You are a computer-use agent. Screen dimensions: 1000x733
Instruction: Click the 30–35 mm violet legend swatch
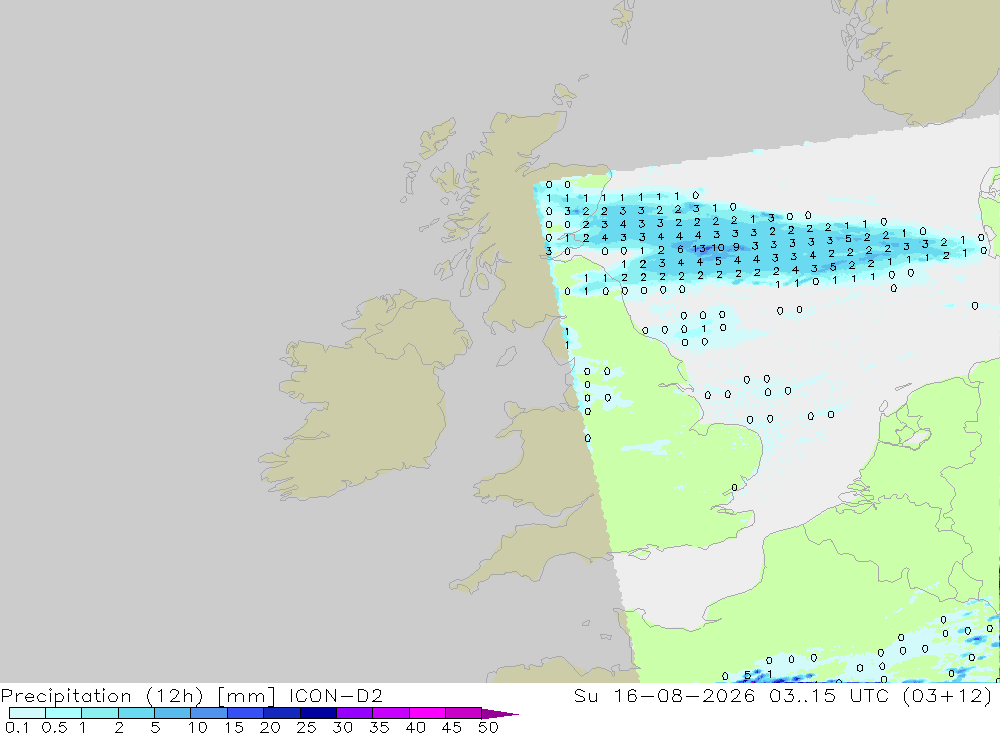point(355,713)
